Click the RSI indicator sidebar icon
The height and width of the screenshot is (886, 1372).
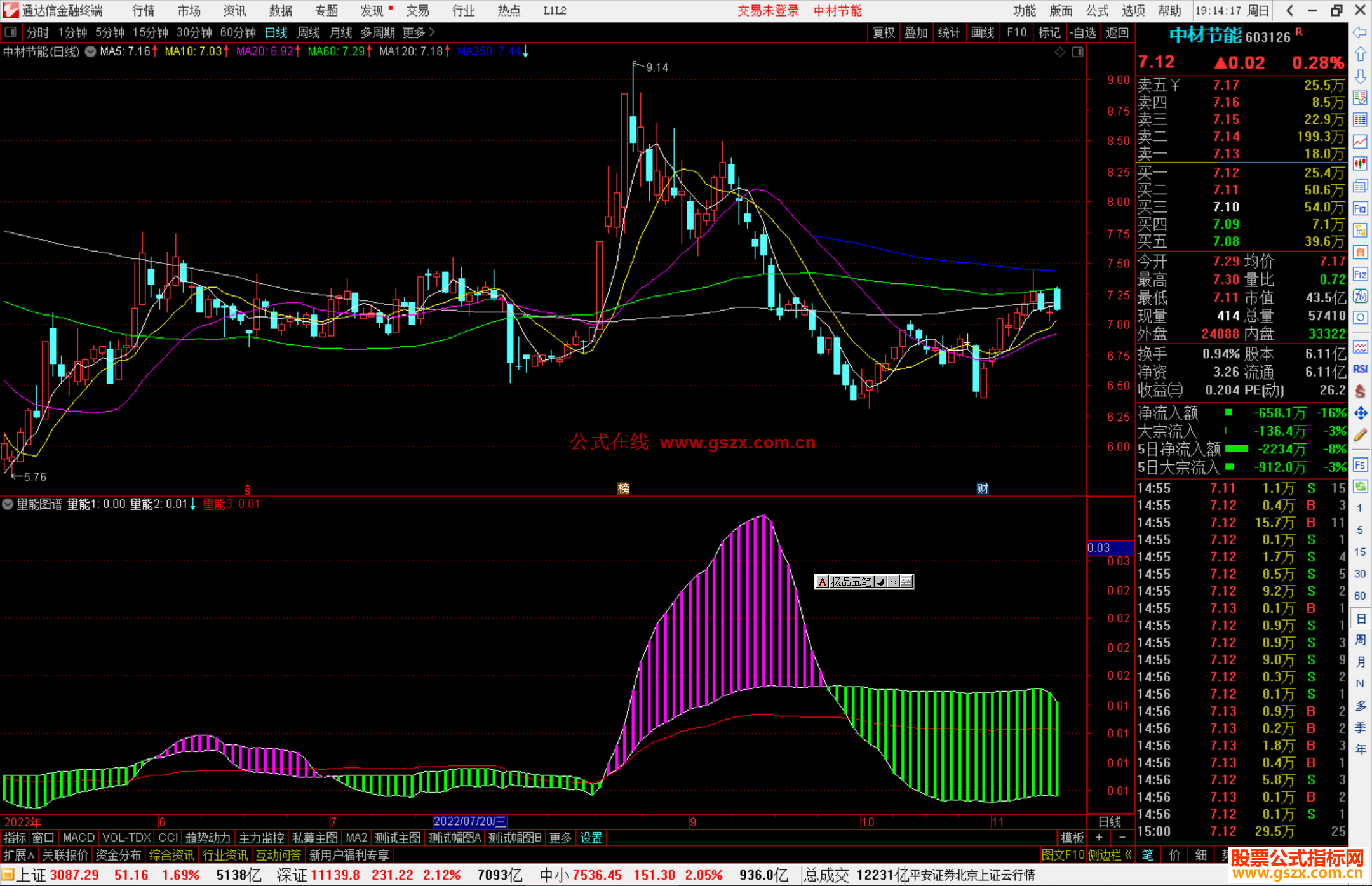coord(1360,369)
